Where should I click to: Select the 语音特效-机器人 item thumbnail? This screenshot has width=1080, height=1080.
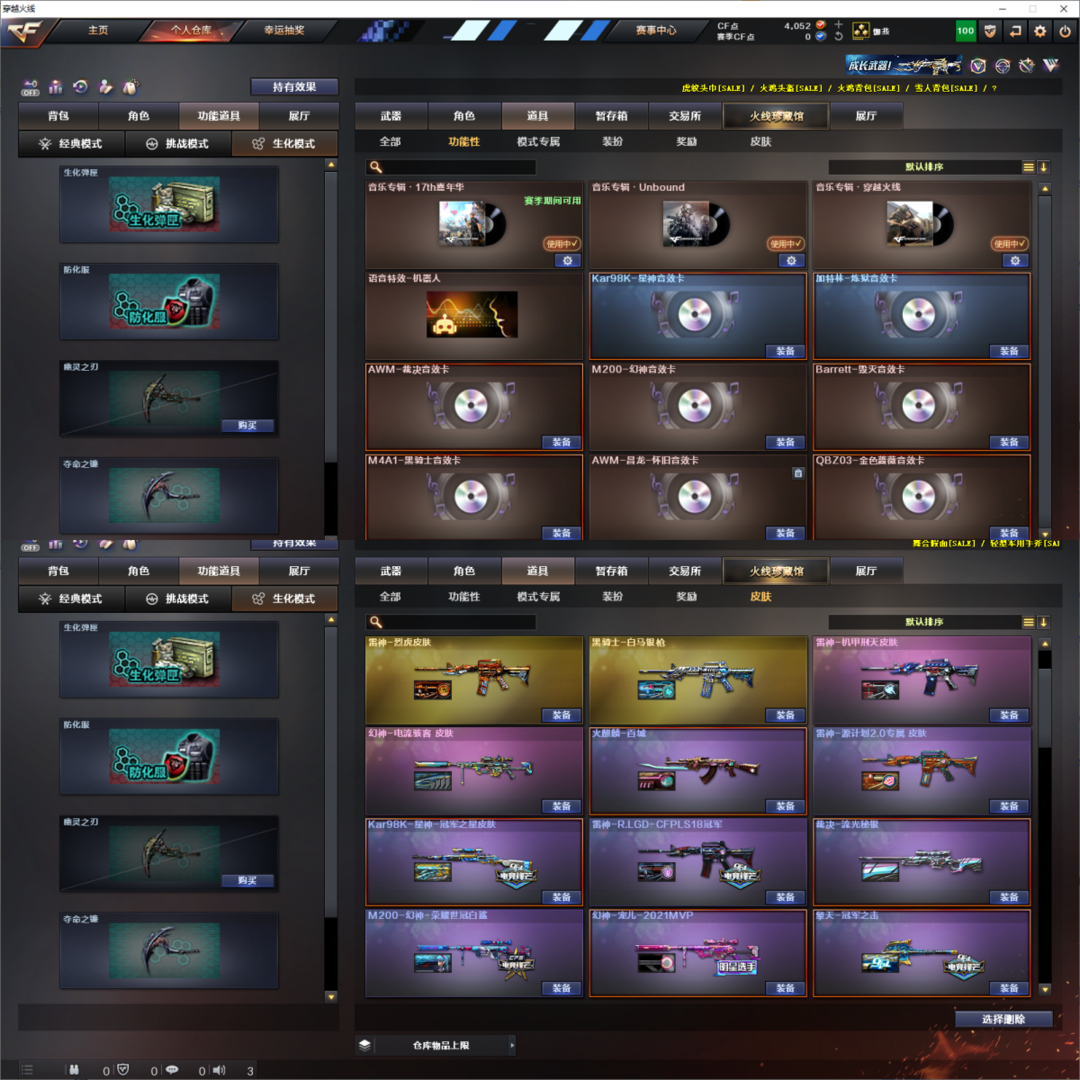tap(472, 315)
